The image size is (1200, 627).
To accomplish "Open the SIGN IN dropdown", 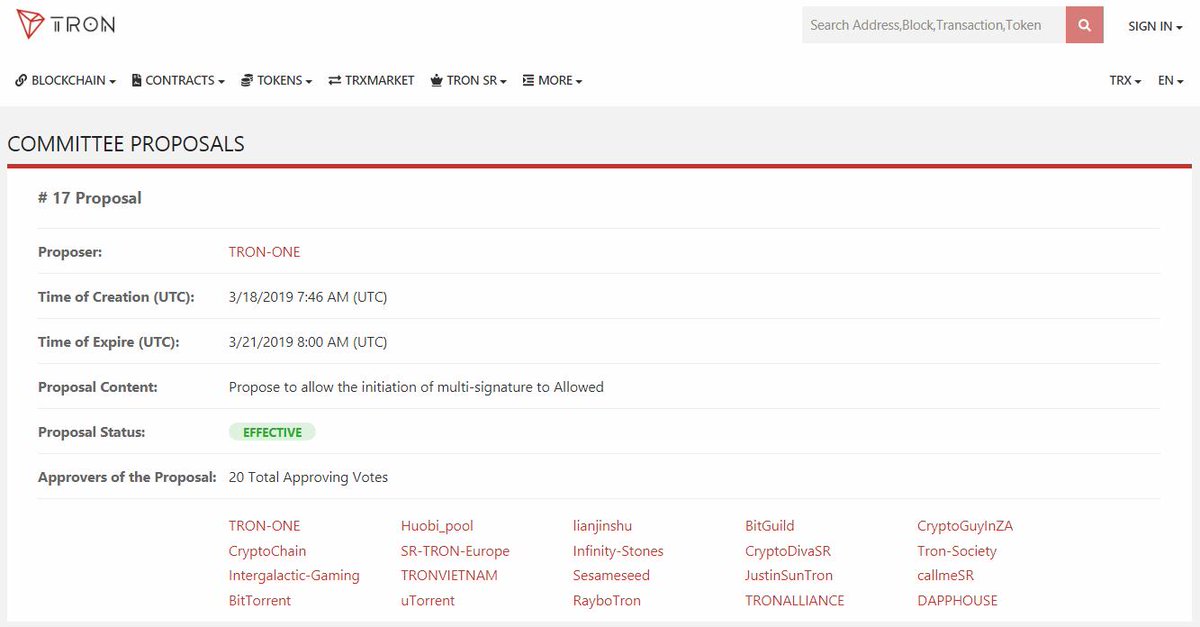I will 1156,26.
